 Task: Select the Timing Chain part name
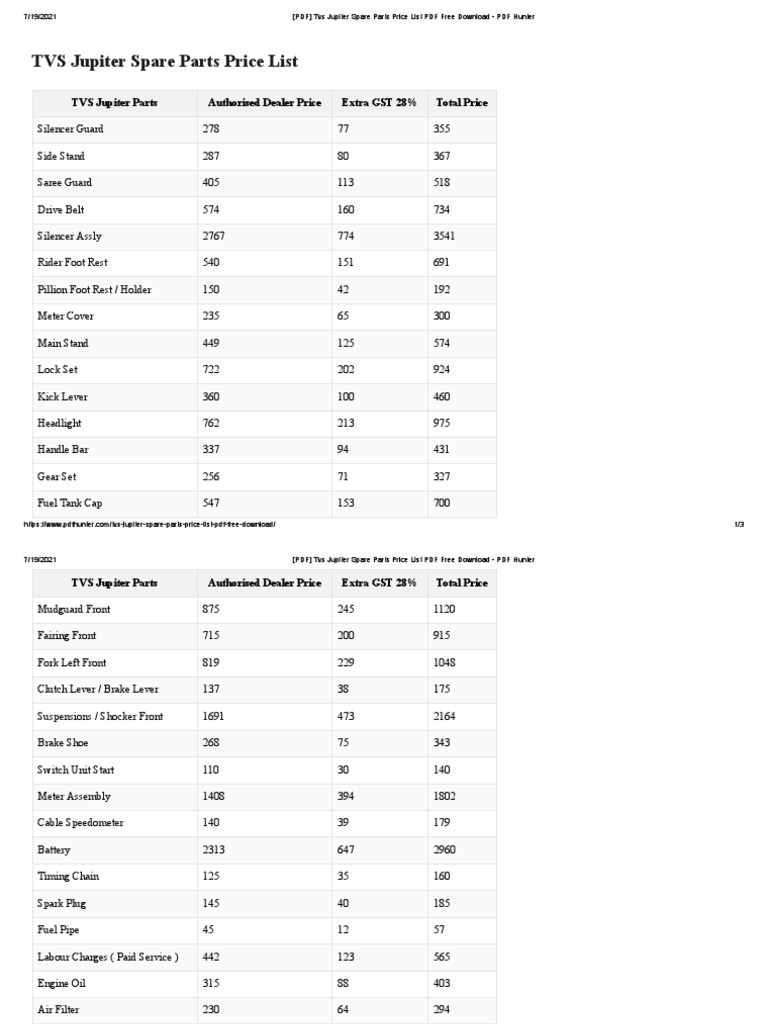[x=68, y=876]
